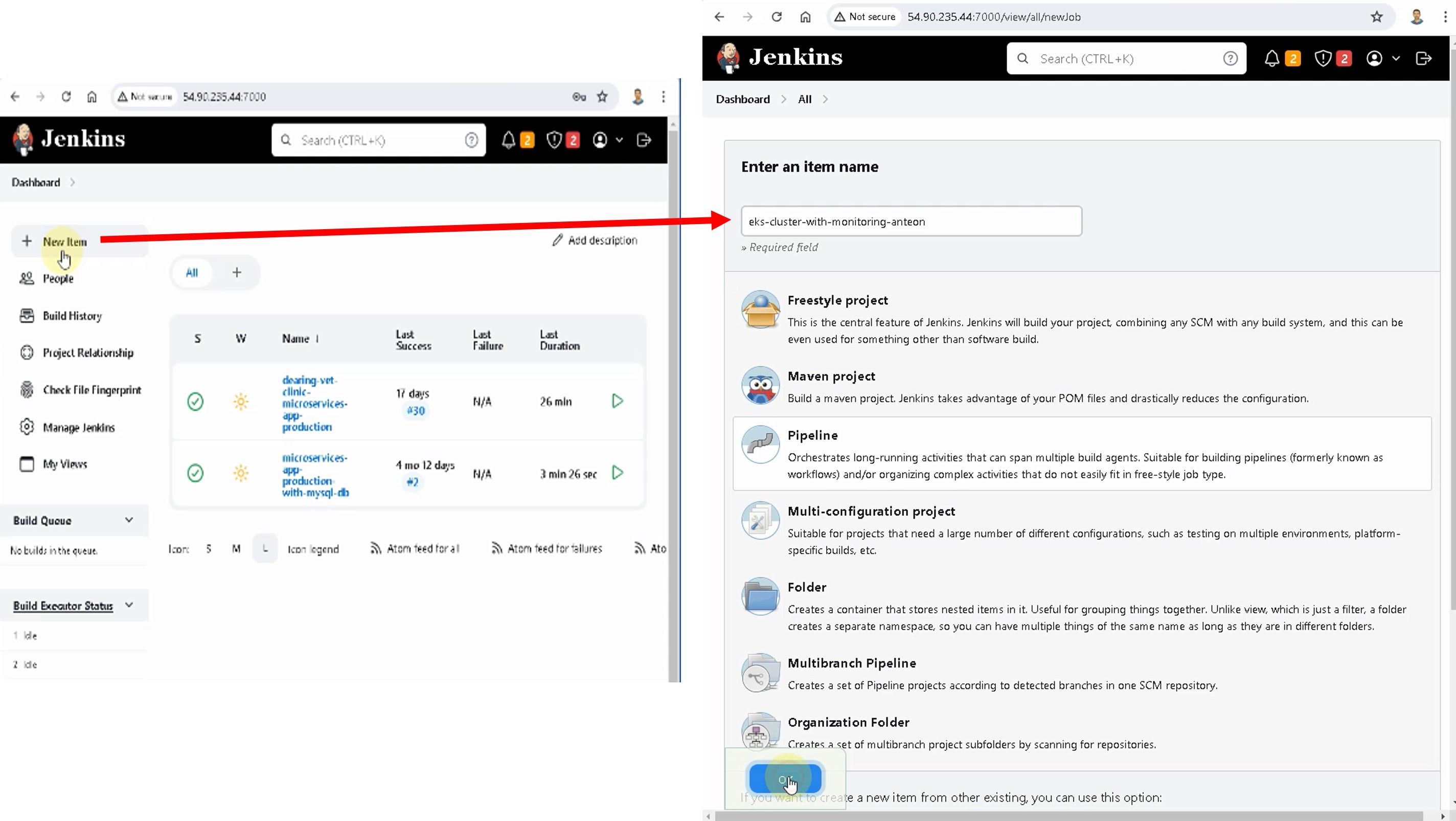1456x821 pixels.
Task: Click the security shield warning icon in right Jenkins header
Action: pyautogui.click(x=1323, y=58)
